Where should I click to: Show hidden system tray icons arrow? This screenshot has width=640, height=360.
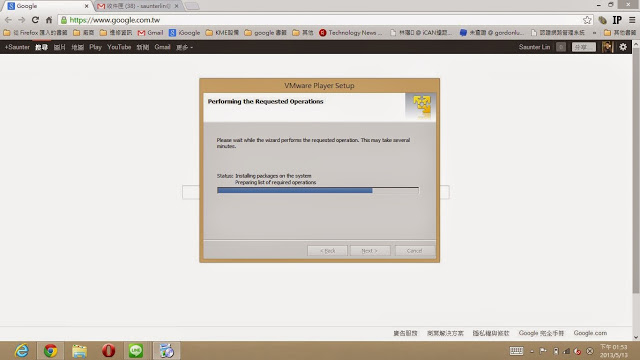pos(531,351)
